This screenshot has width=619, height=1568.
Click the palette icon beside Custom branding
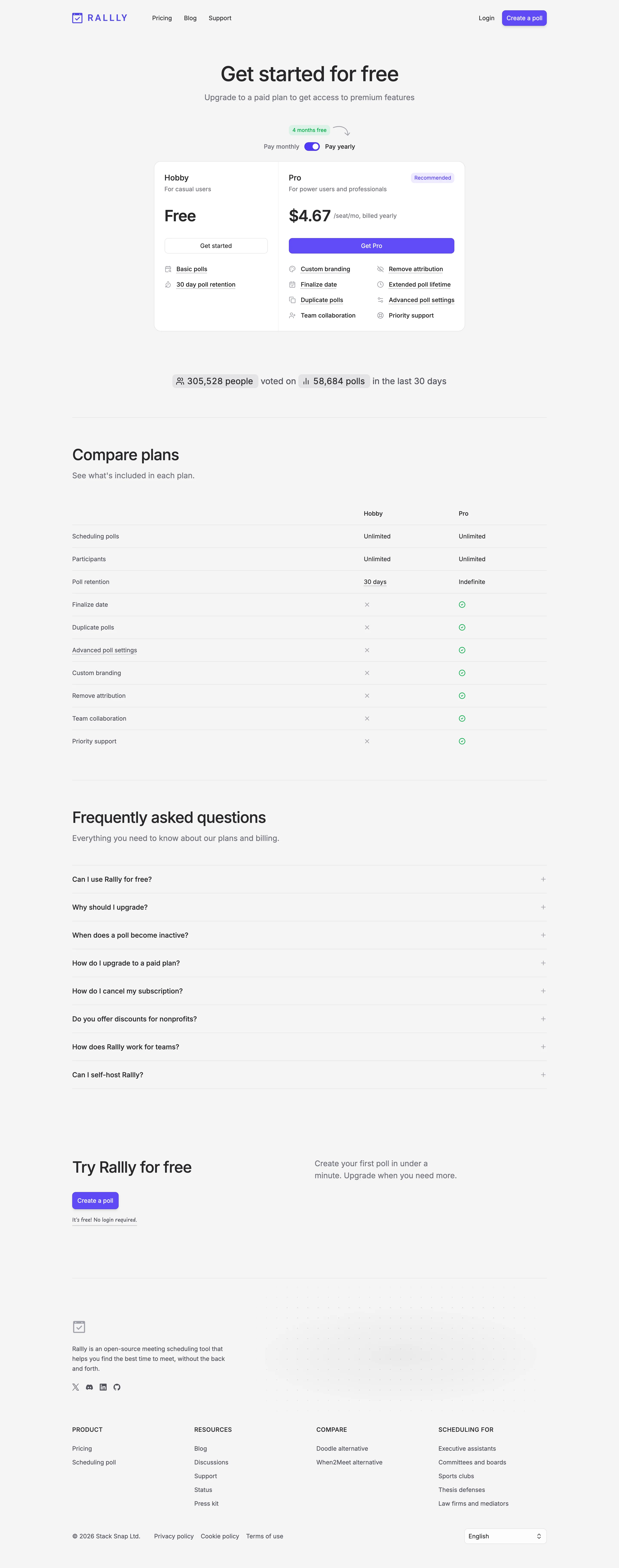click(x=292, y=269)
